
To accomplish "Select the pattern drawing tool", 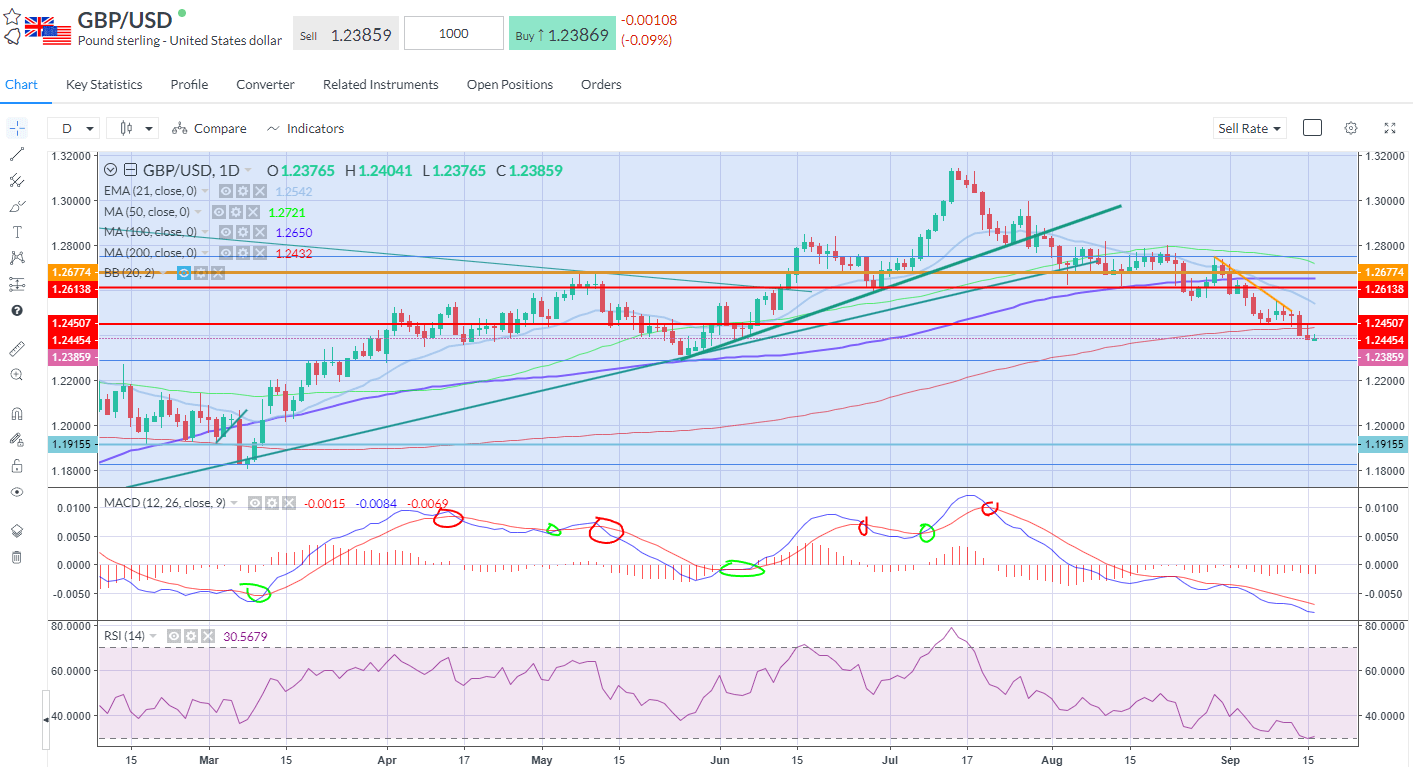I will (16, 258).
